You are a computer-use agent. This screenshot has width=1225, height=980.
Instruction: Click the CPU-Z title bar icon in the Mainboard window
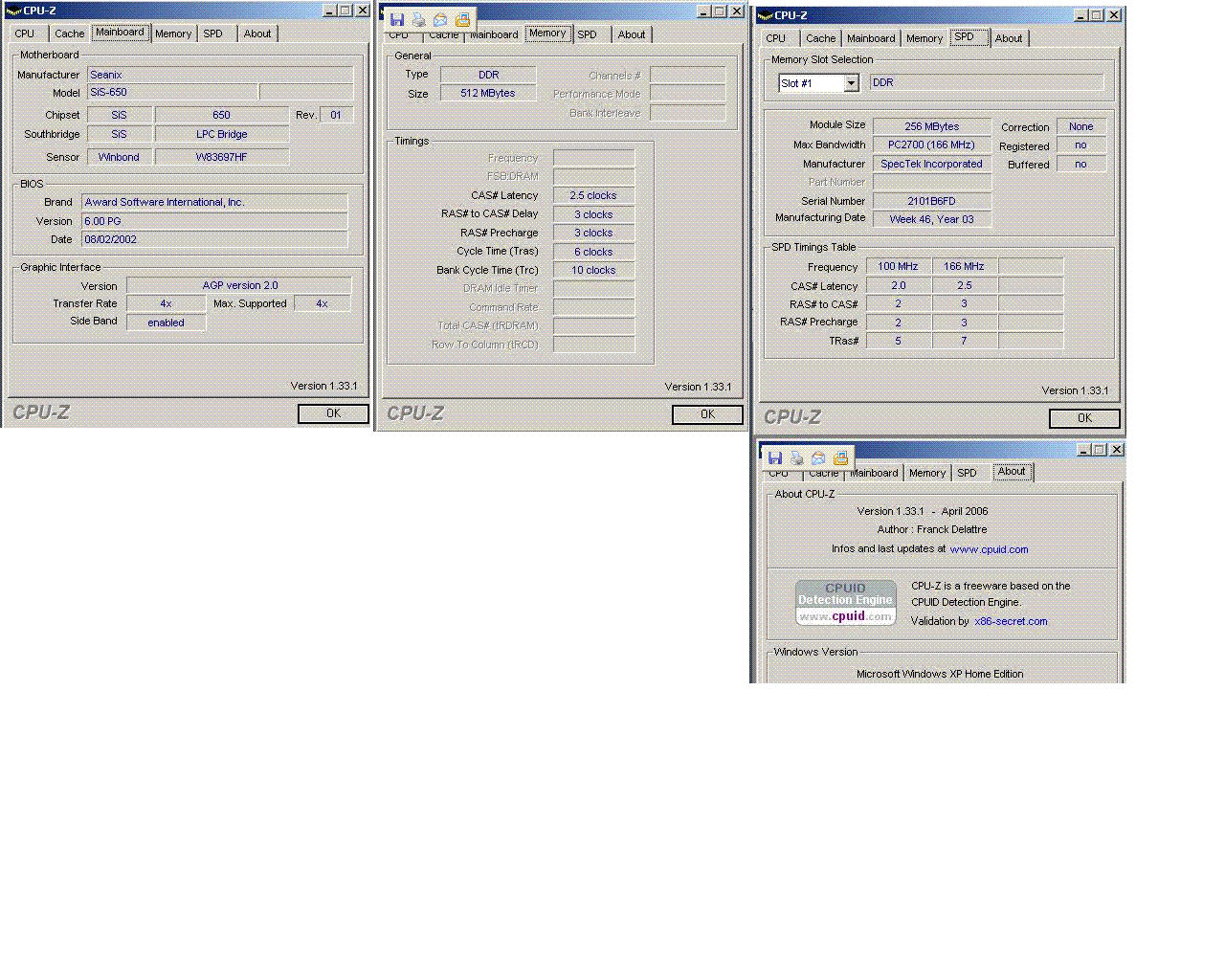coord(13,11)
